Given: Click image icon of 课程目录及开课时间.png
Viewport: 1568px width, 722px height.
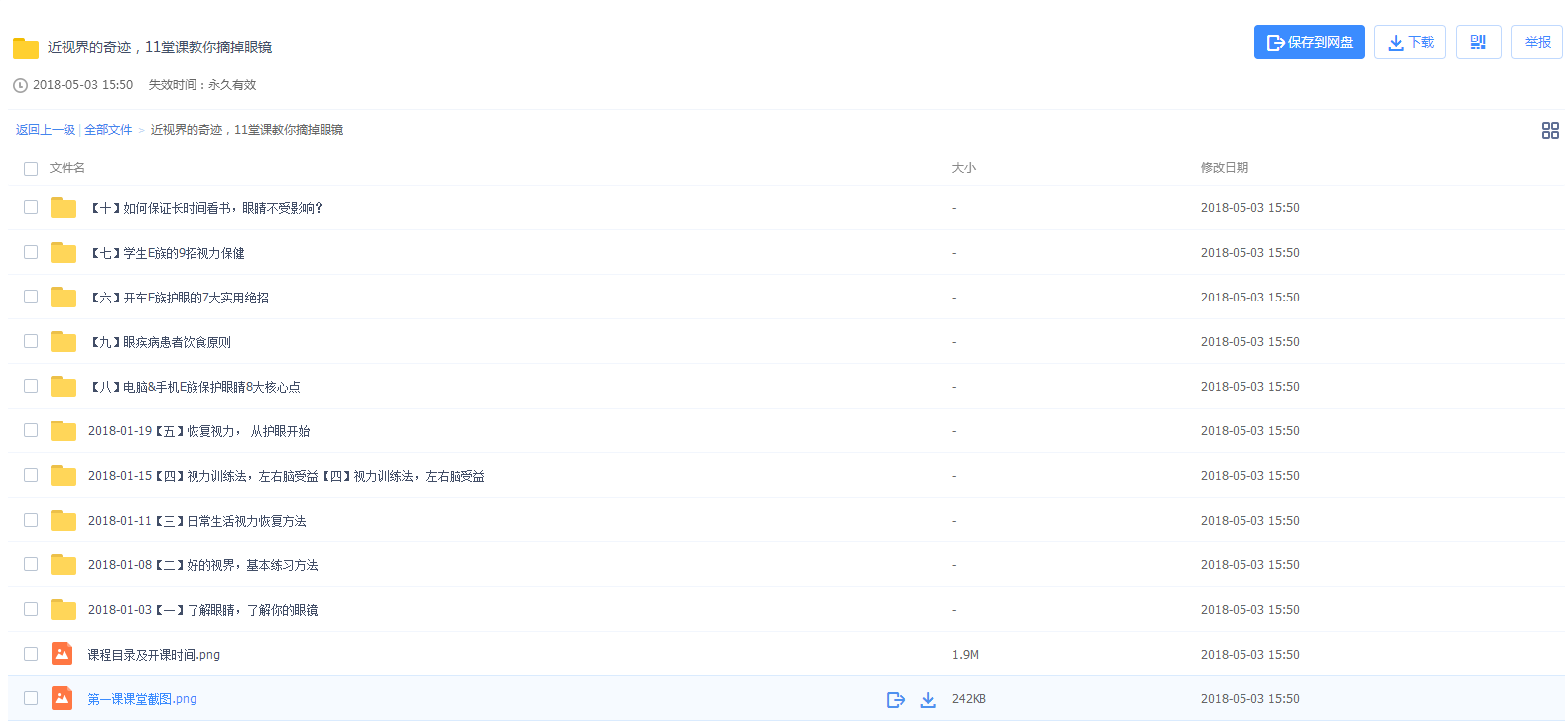Looking at the screenshot, I should [63, 654].
